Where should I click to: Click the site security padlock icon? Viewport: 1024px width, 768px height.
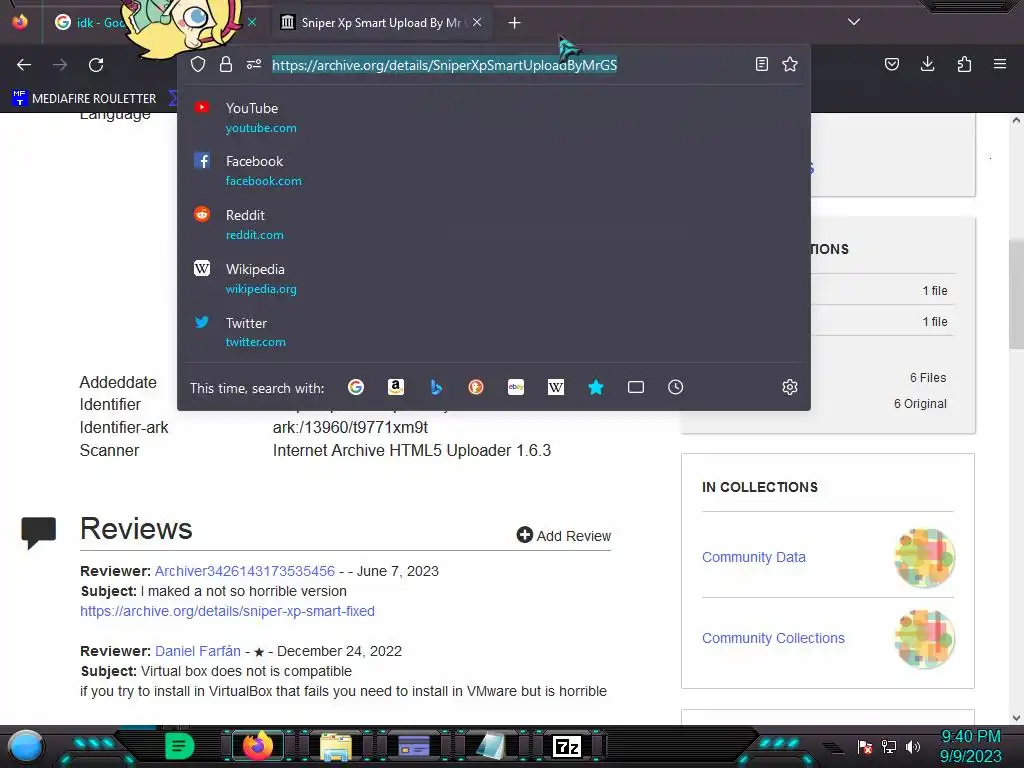tap(226, 64)
